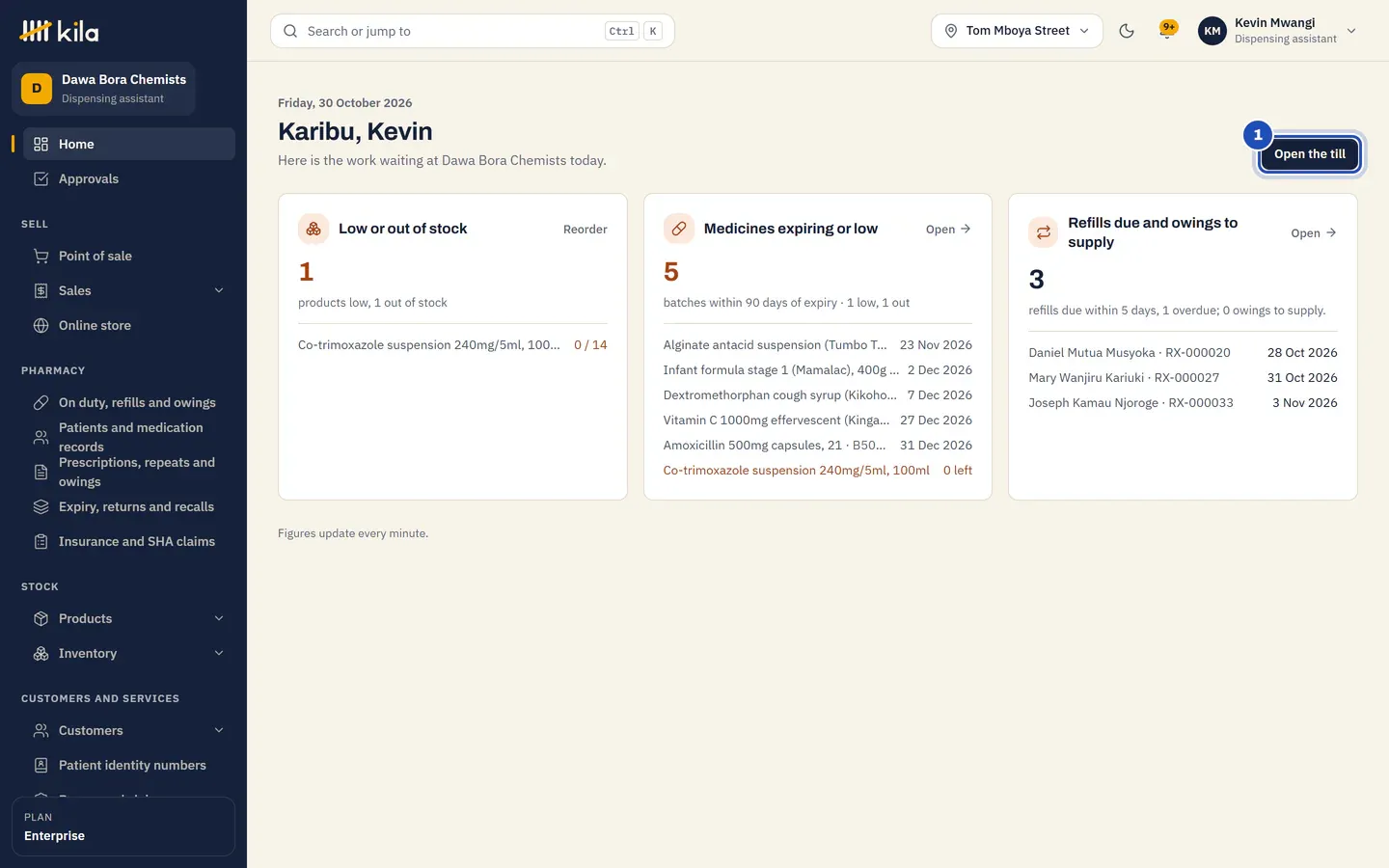The width and height of the screenshot is (1389, 868).
Task: Click the pill icon on the Medicines expiring card
Action: 679,229
